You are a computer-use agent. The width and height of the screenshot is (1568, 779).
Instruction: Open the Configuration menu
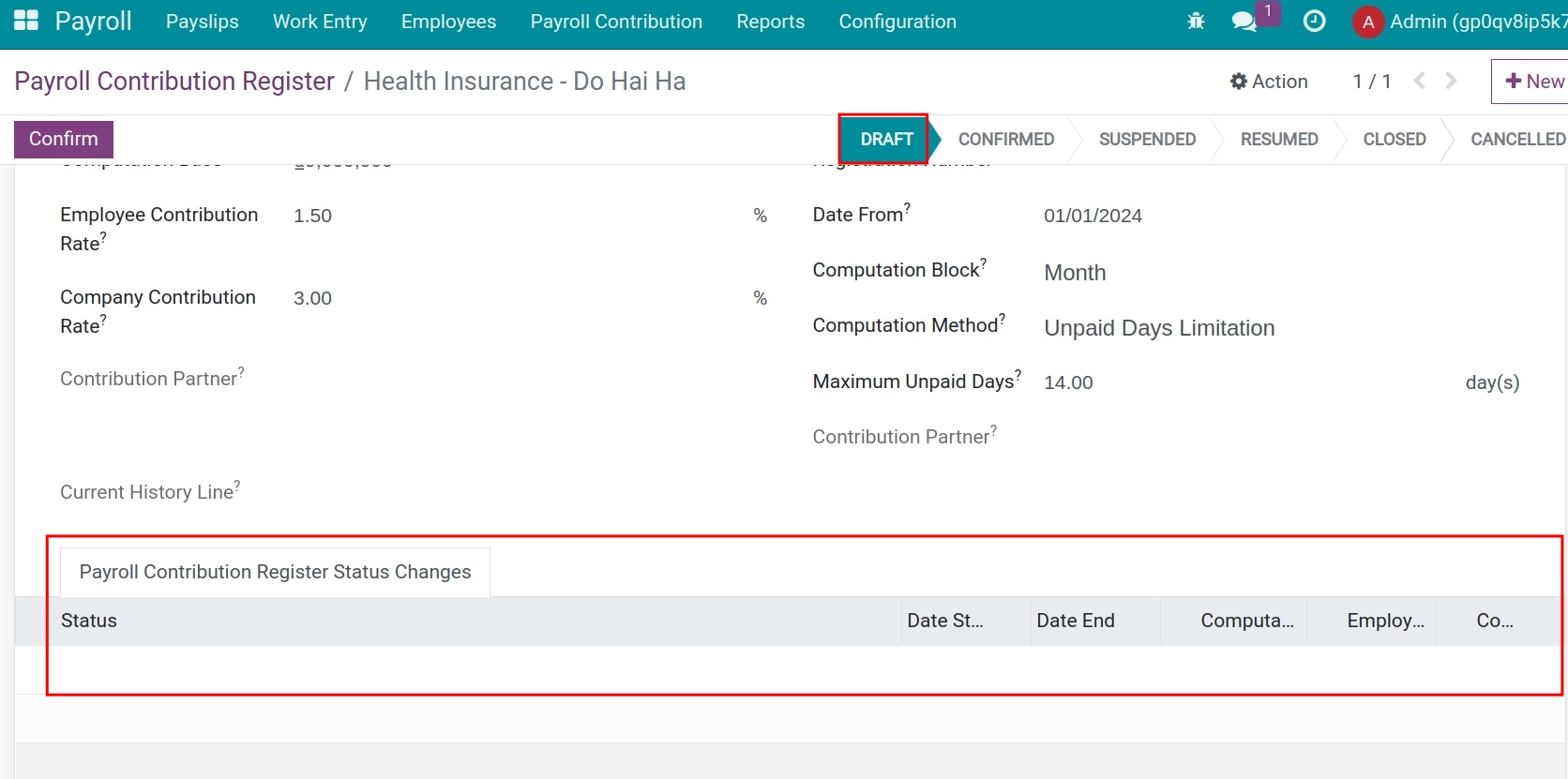[897, 22]
